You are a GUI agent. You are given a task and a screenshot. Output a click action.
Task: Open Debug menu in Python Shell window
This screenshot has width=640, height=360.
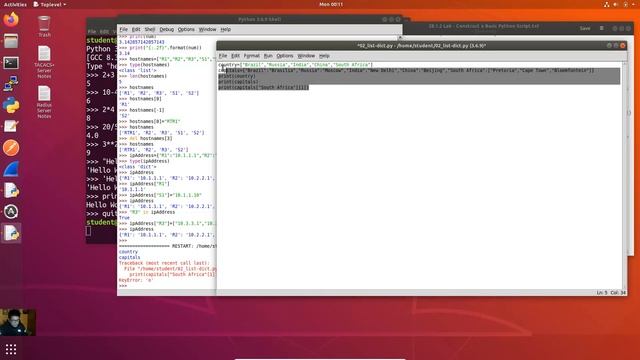tap(167, 29)
